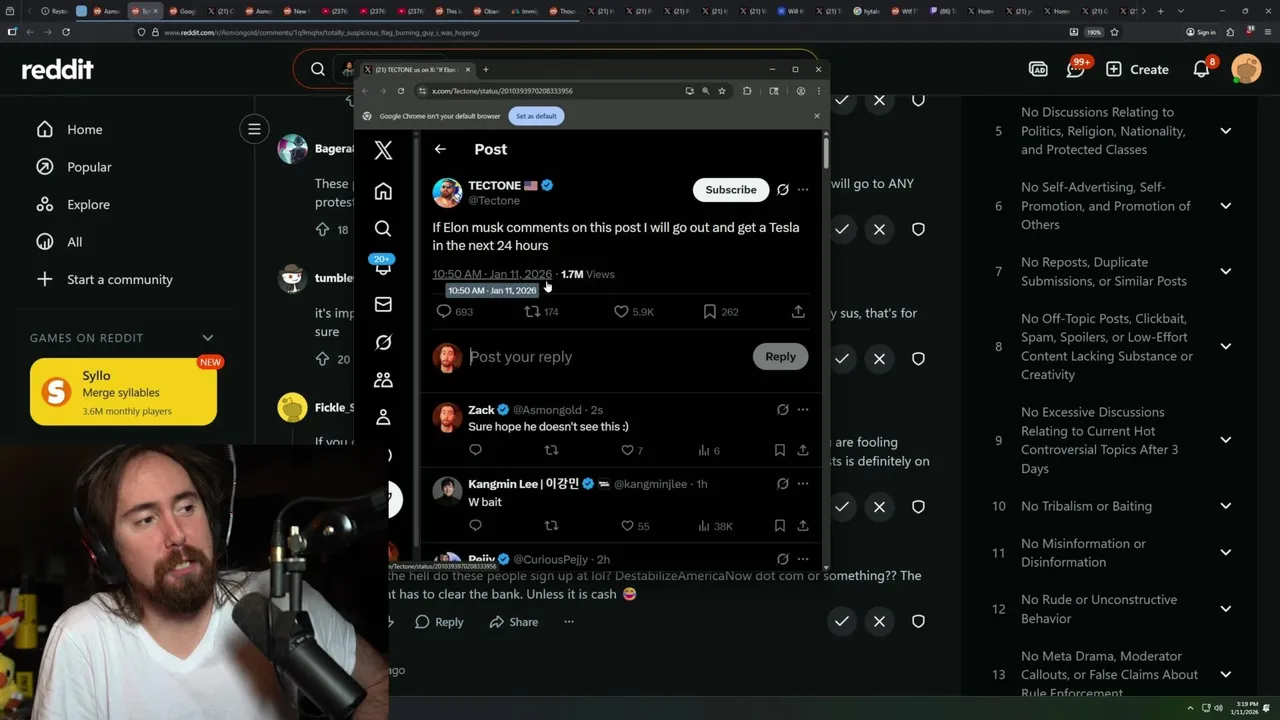Approve the comment beside Reply and Share
This screenshot has width=1280, height=720.
(x=842, y=621)
